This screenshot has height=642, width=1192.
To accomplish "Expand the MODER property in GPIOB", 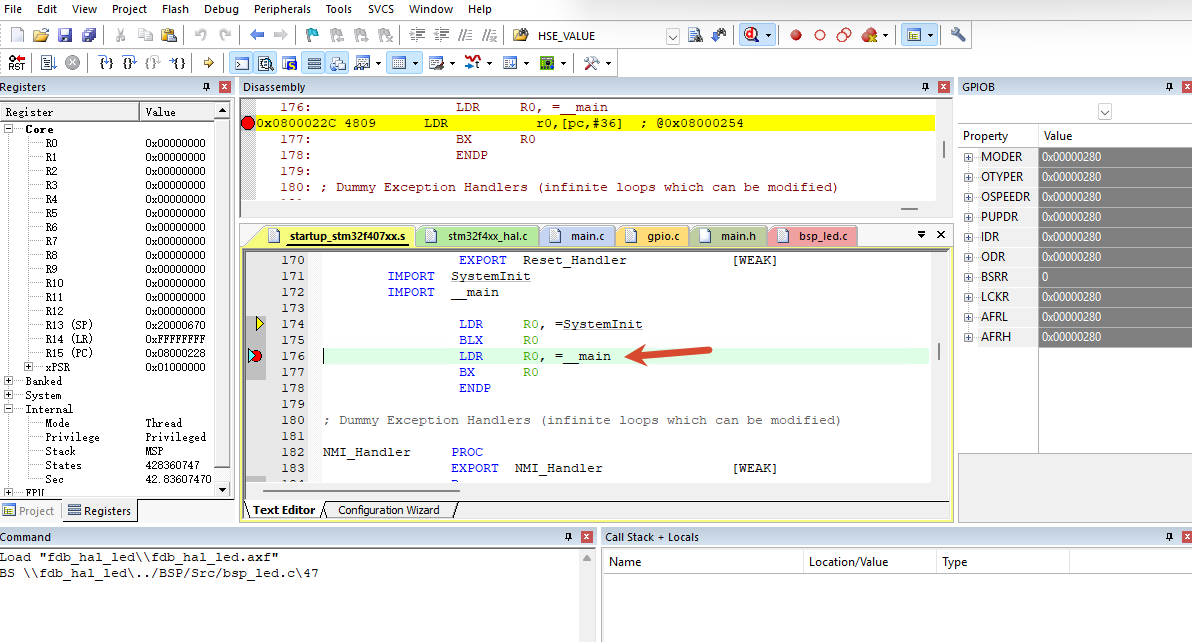I will pos(968,157).
